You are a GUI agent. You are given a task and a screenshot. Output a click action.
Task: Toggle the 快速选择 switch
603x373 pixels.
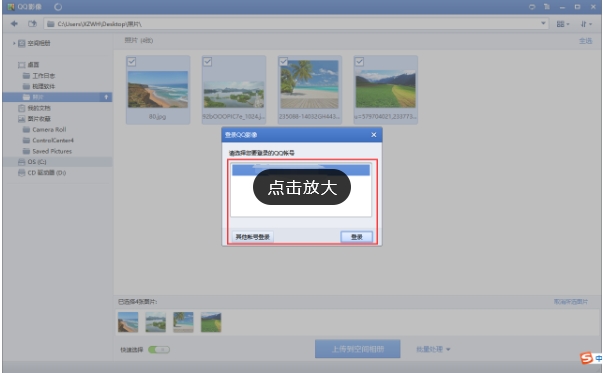[x=159, y=350]
